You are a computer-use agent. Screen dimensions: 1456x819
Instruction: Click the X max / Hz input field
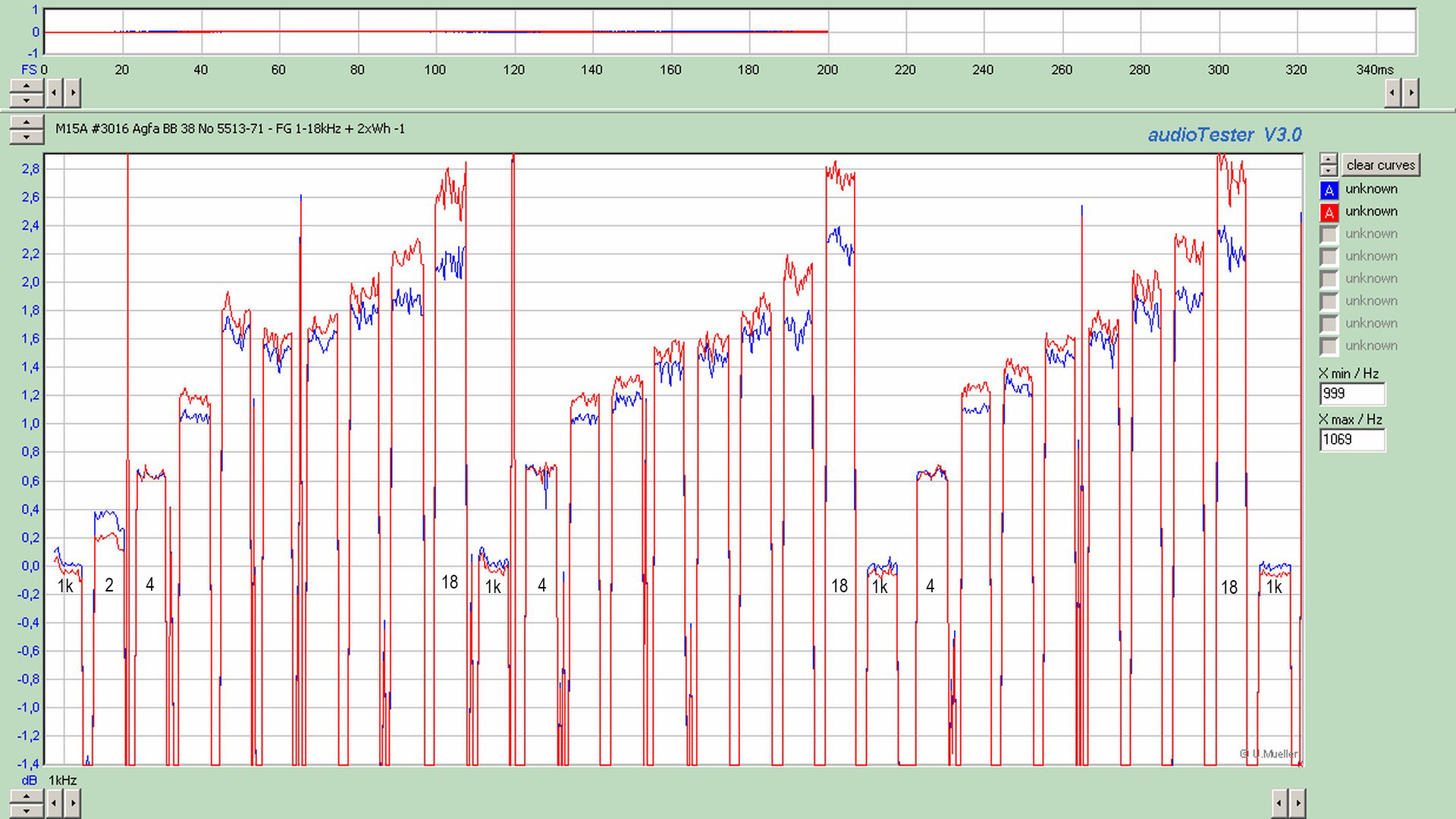[1351, 440]
